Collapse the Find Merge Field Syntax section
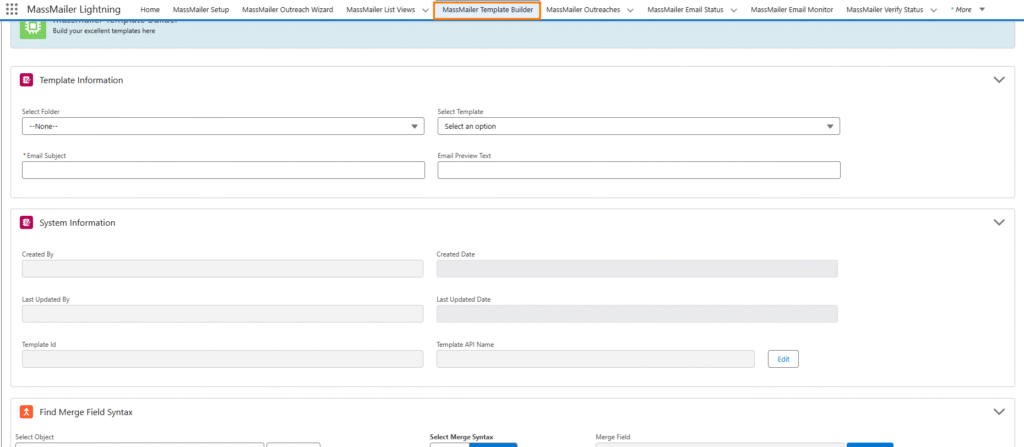The width and height of the screenshot is (1024, 447). (x=998, y=411)
